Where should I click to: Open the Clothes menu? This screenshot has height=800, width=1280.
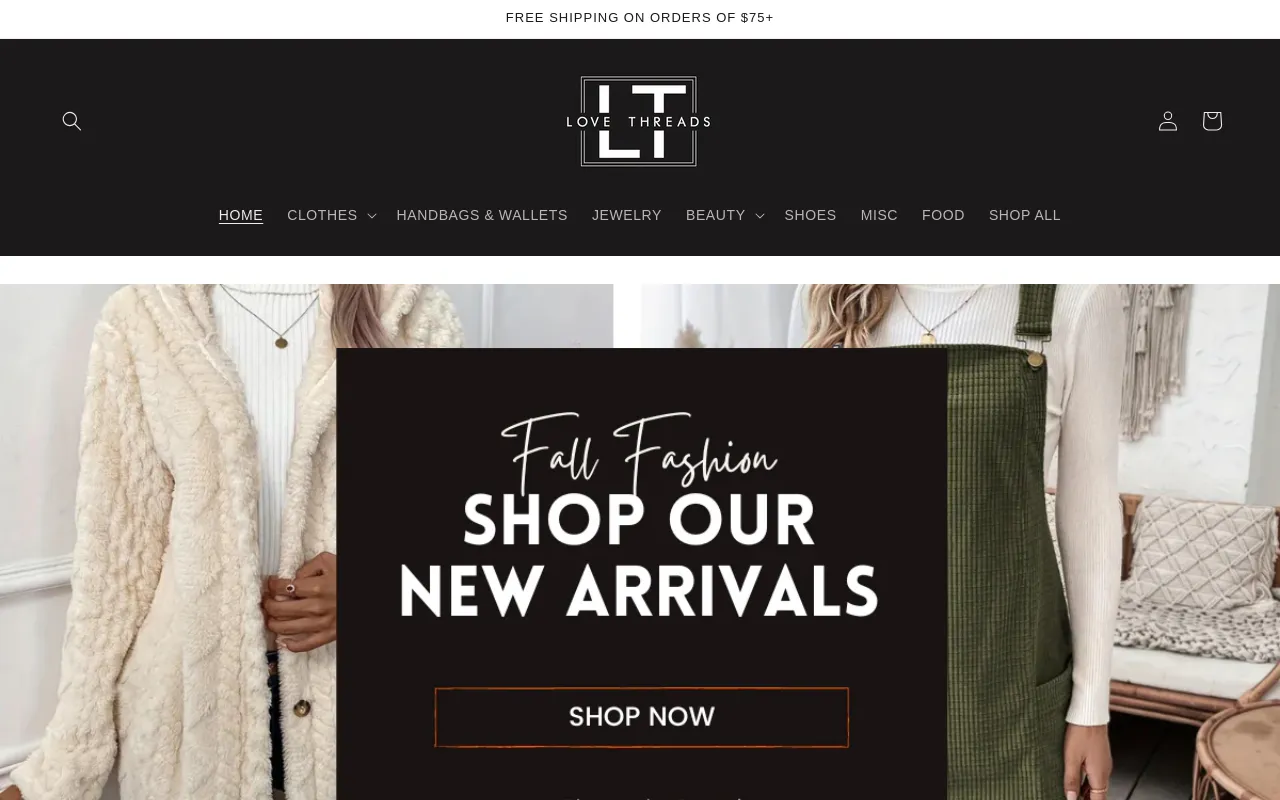coord(322,215)
